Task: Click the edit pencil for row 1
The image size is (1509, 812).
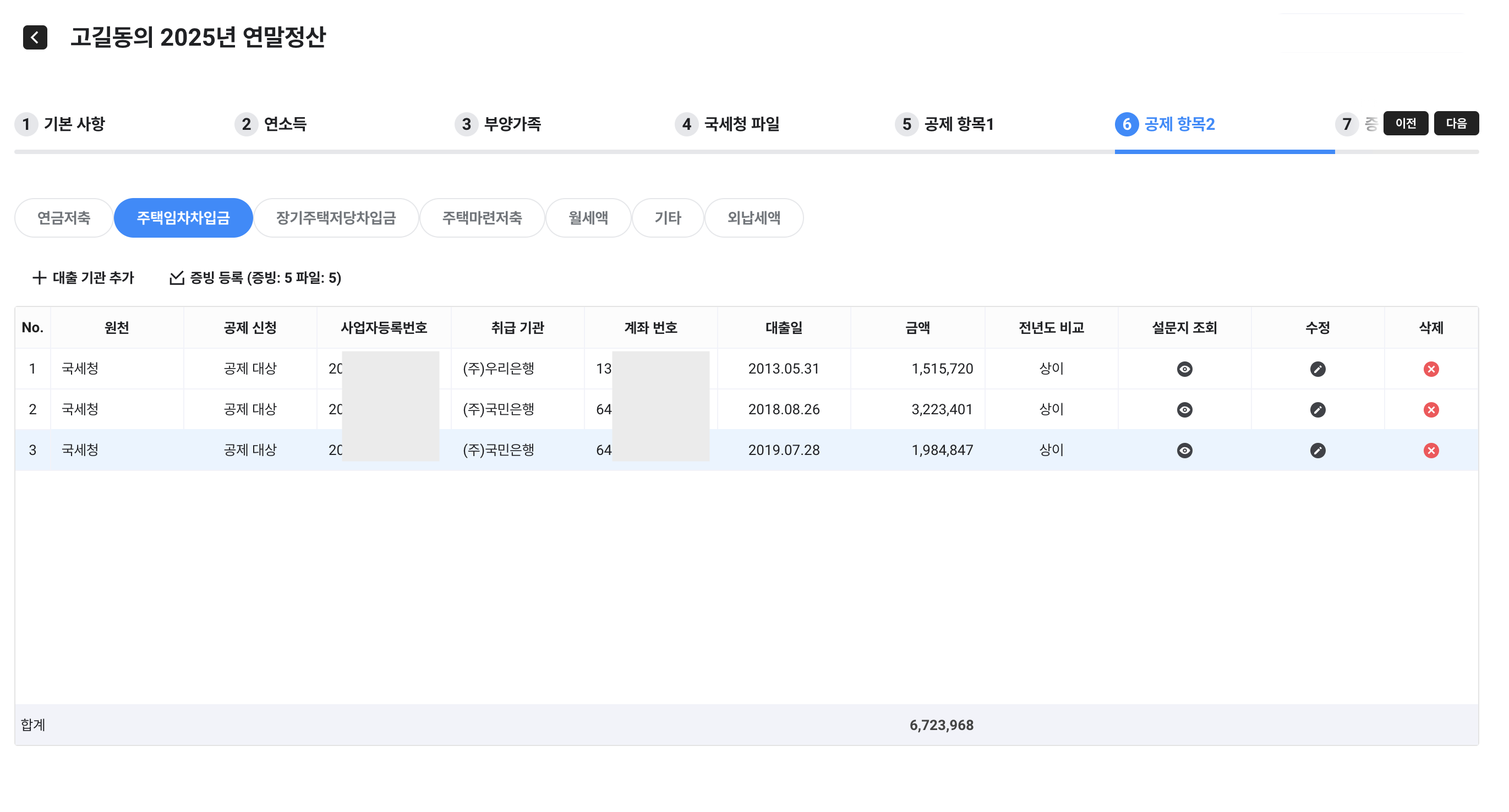Action: (1317, 369)
